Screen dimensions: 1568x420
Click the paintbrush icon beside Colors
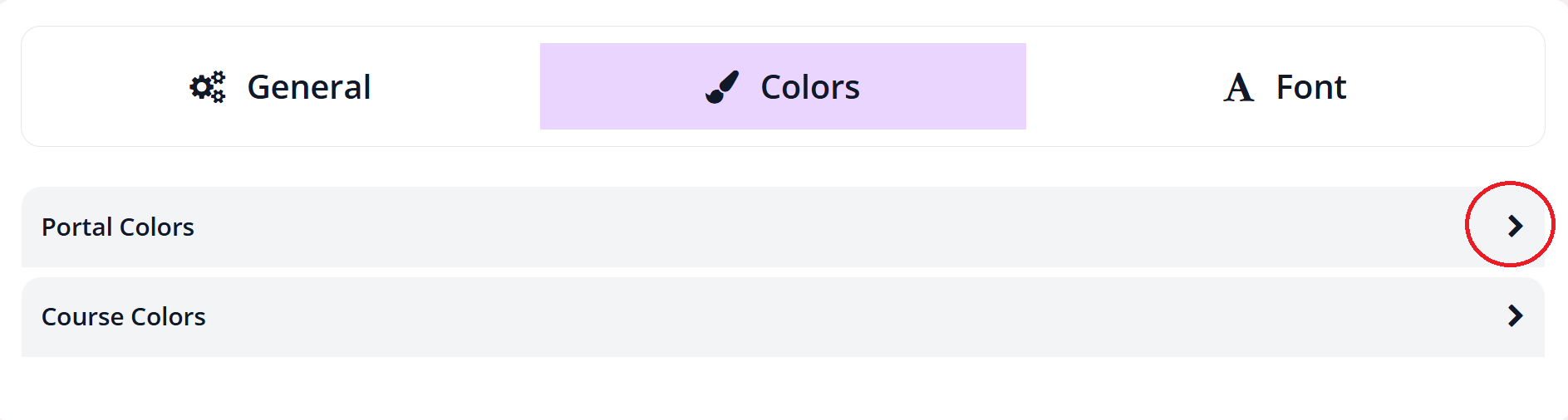722,87
